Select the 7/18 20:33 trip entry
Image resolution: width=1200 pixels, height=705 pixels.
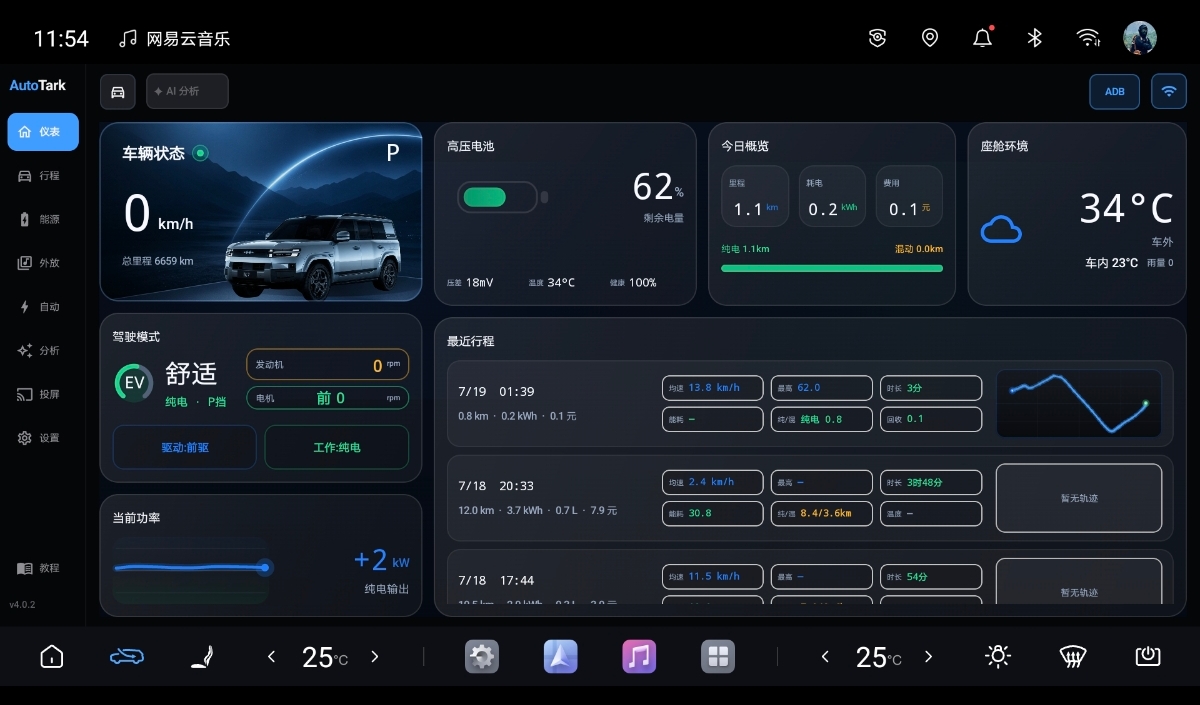(810, 498)
